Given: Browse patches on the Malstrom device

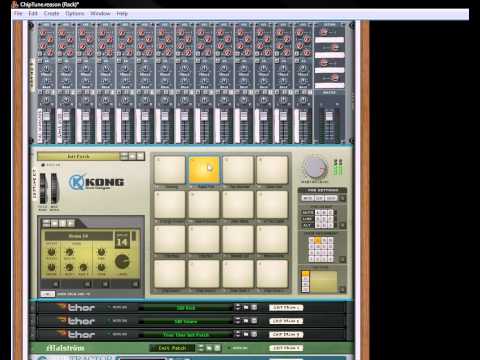Looking at the screenshot, I should pyautogui.click(x=209, y=348).
